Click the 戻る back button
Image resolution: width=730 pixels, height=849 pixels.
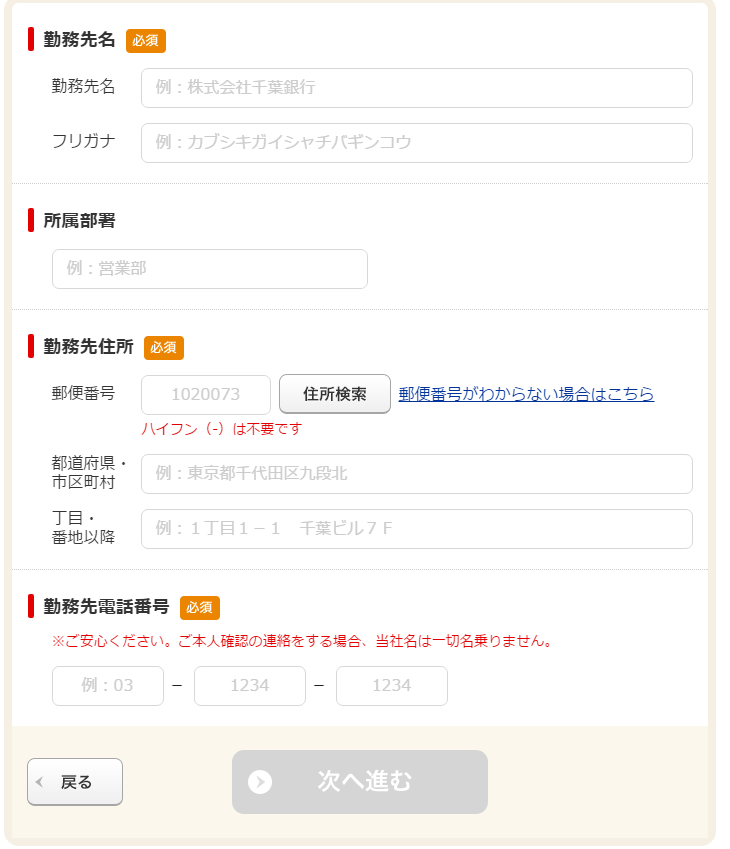(x=74, y=783)
